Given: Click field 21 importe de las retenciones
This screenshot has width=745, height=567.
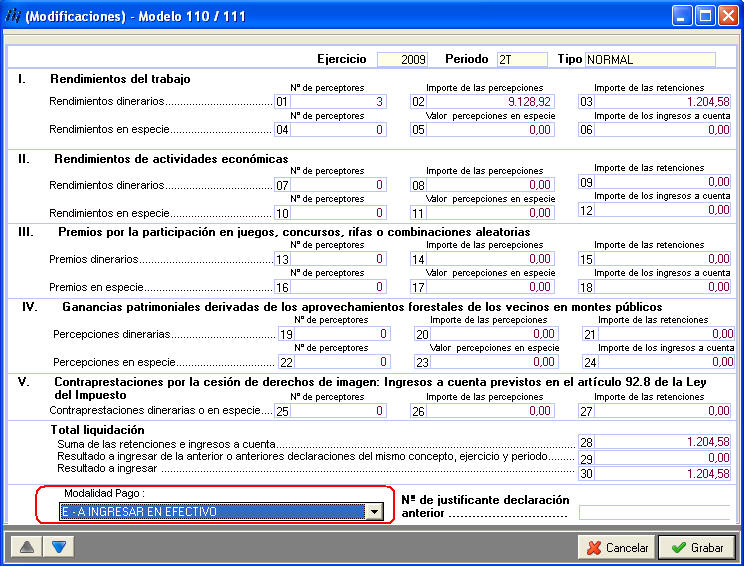Looking at the screenshot, I should tap(666, 334).
